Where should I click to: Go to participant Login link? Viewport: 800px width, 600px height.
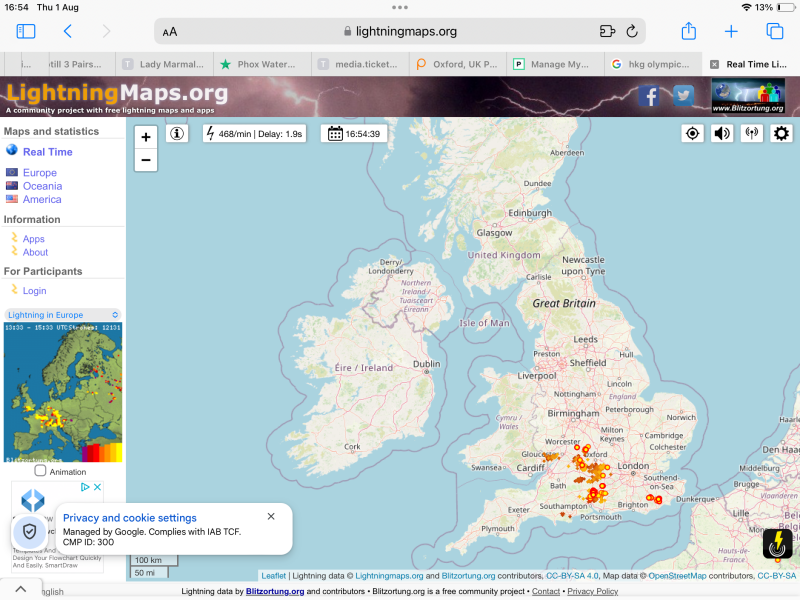pos(34,291)
